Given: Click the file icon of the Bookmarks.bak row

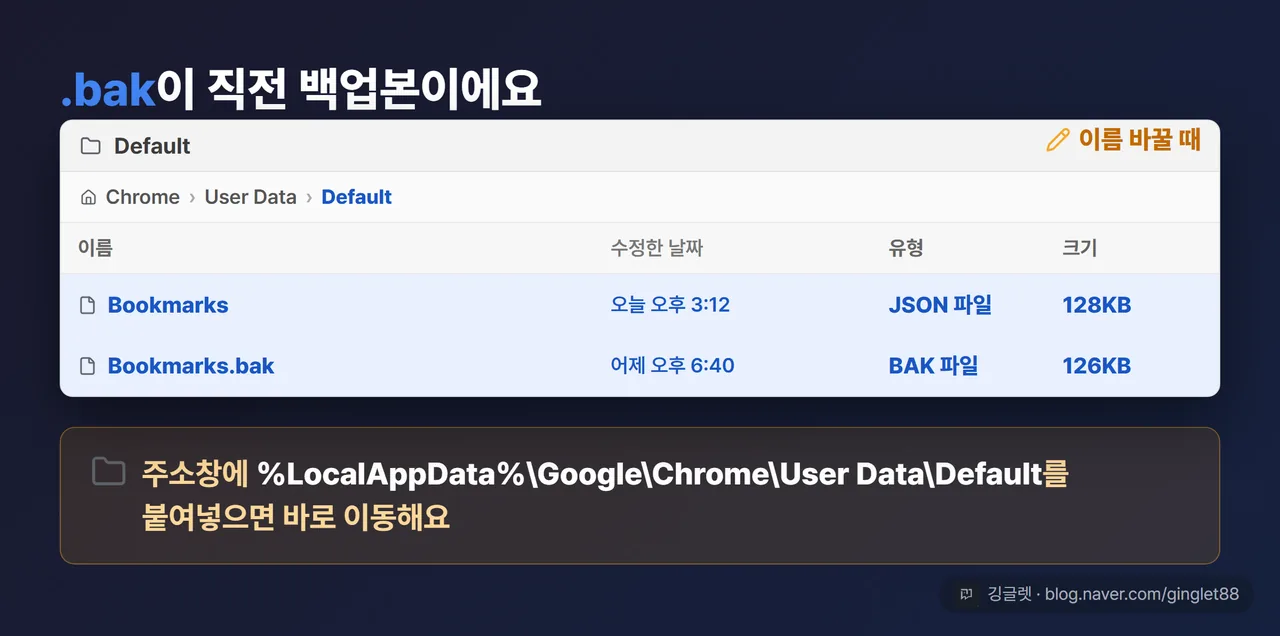Looking at the screenshot, I should tap(88, 366).
